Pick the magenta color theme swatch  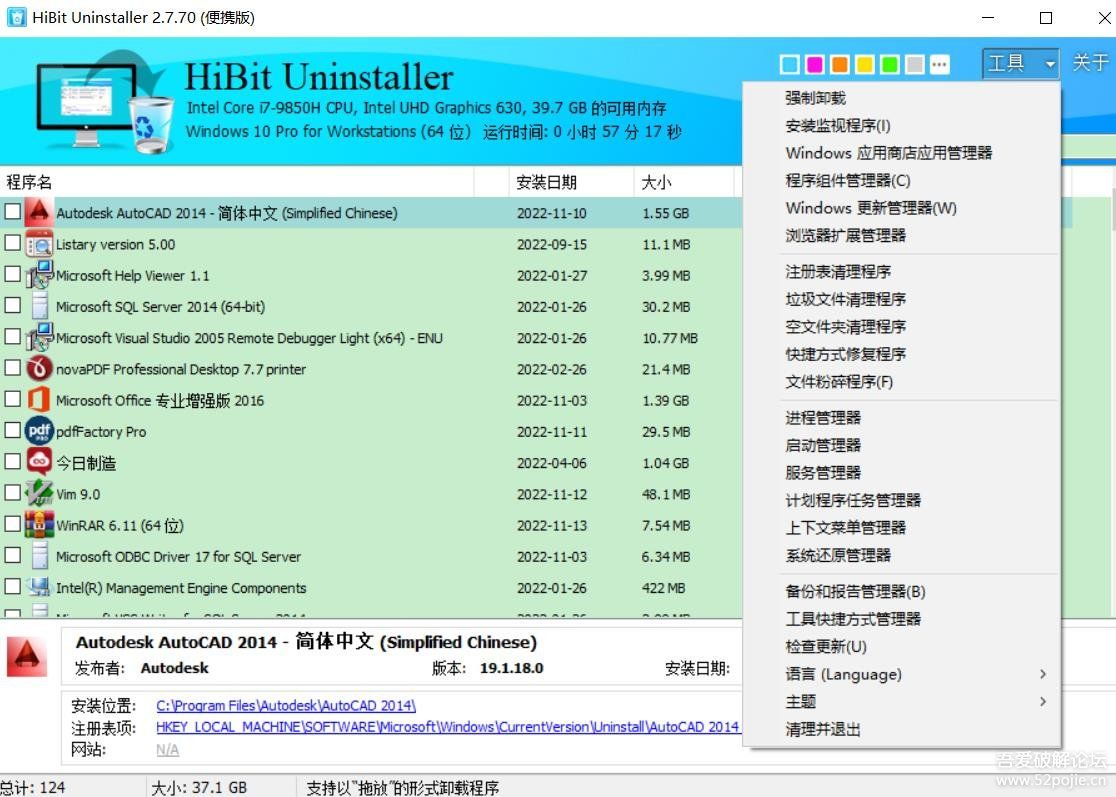(x=815, y=65)
